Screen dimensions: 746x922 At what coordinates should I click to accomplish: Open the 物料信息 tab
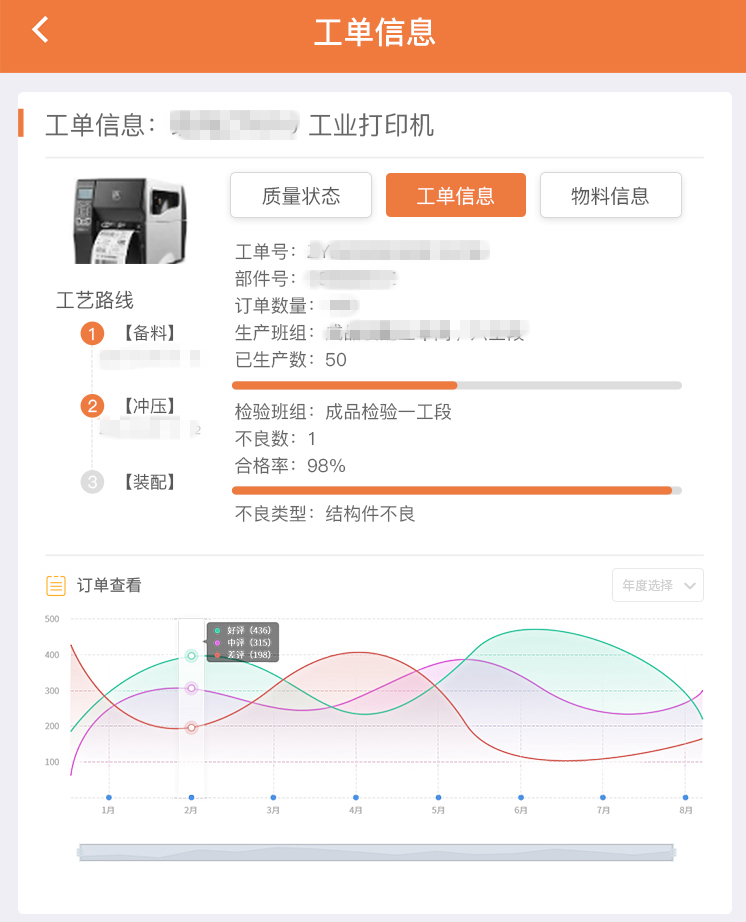click(610, 195)
